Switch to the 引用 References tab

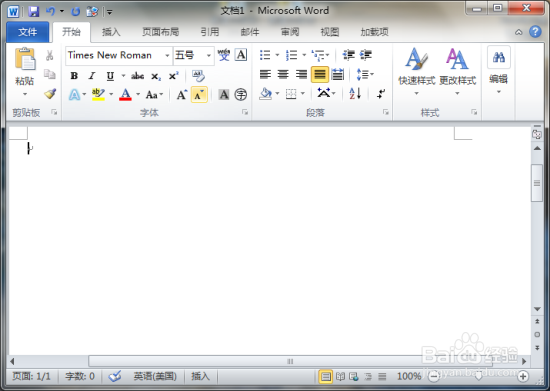(x=210, y=32)
